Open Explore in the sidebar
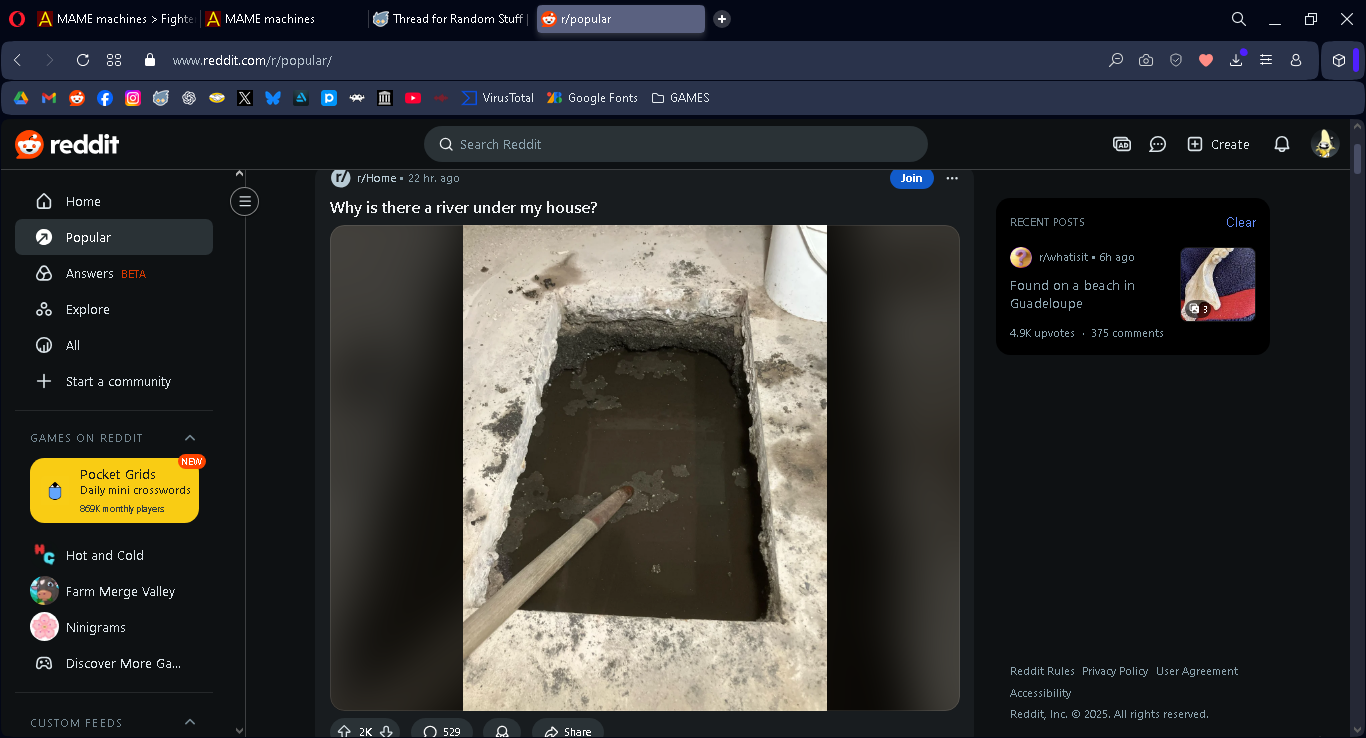Image resolution: width=1366 pixels, height=738 pixels. point(114,309)
